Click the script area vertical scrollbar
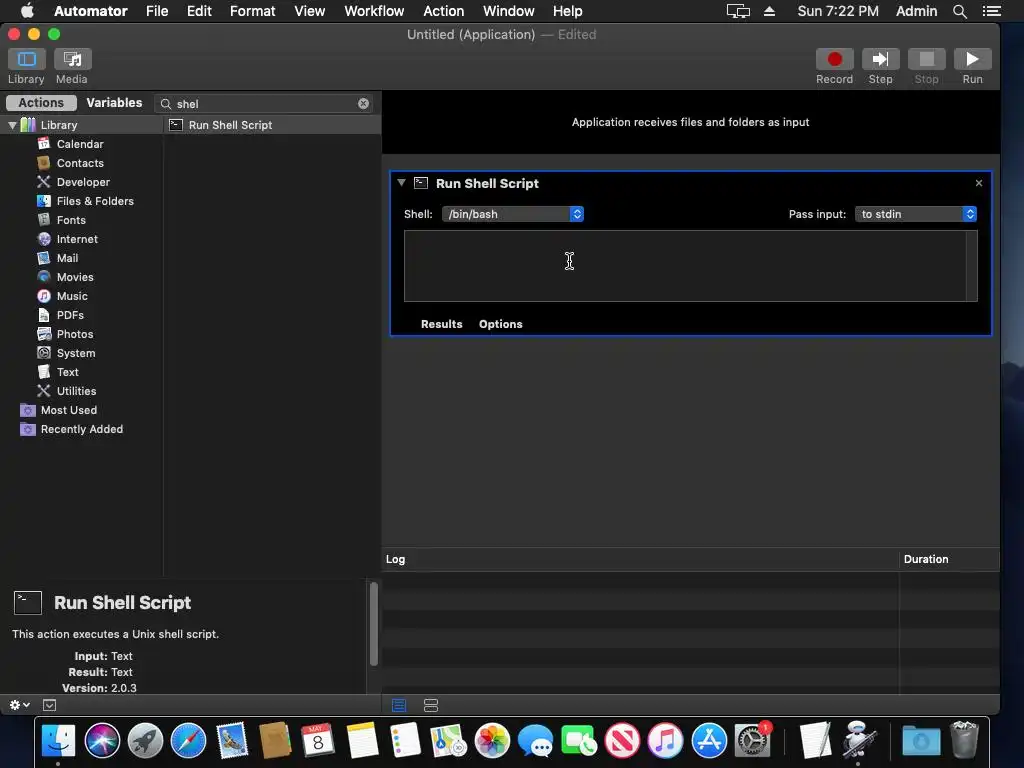The height and width of the screenshot is (768, 1024). tap(972, 266)
